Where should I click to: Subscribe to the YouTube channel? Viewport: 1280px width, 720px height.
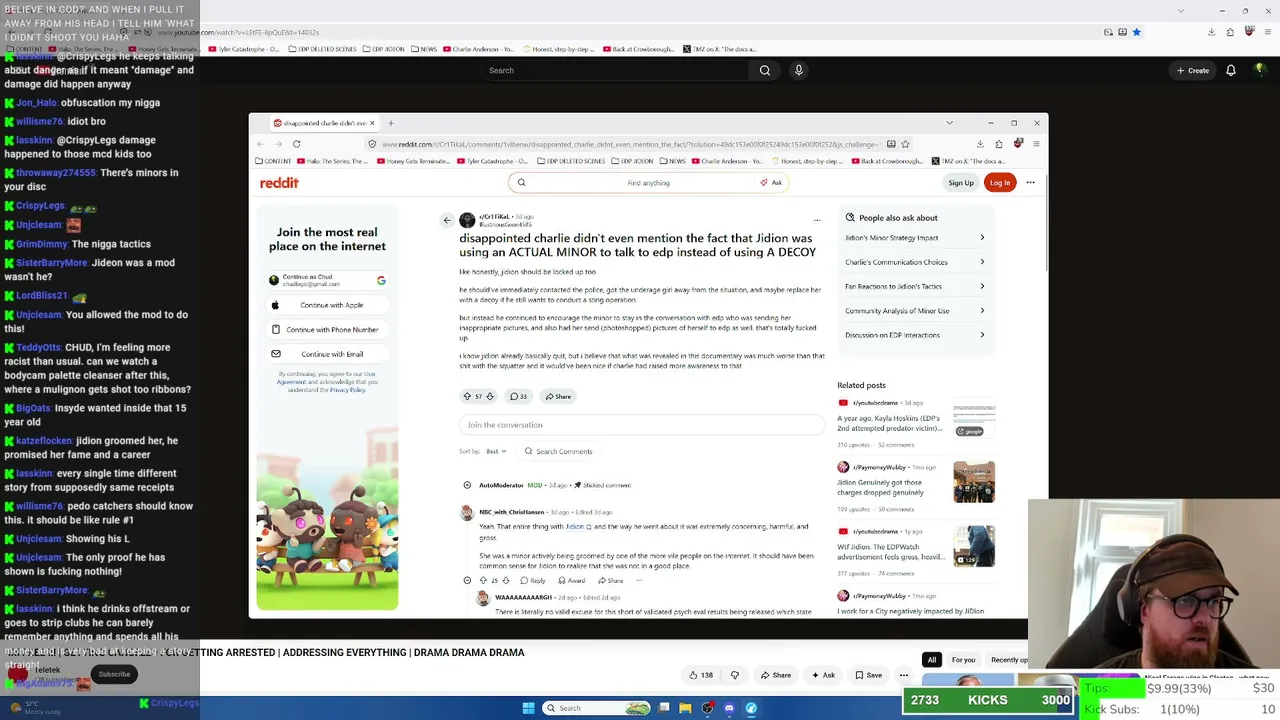tap(114, 674)
